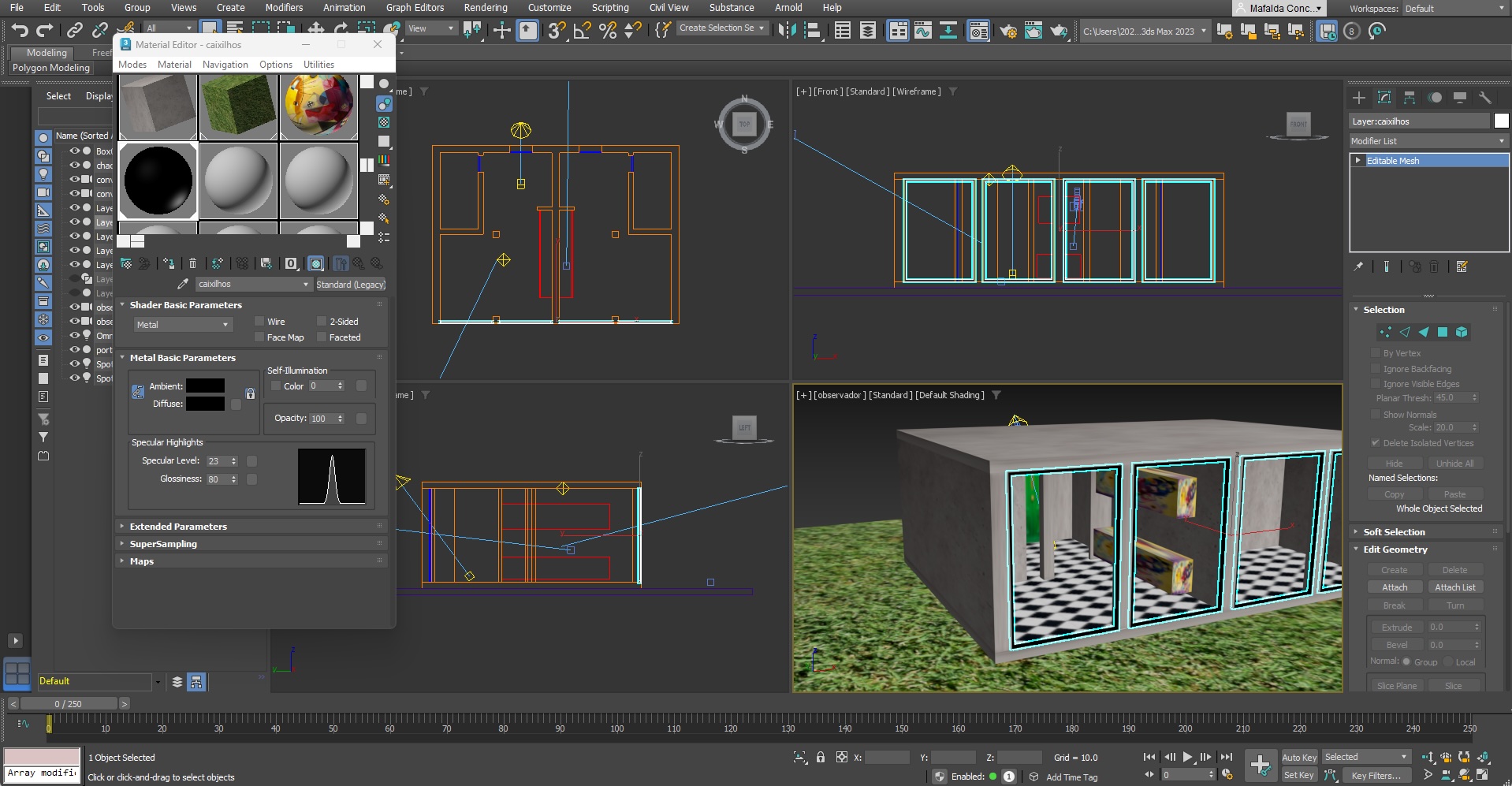The height and width of the screenshot is (786, 1512).
Task: Switch to Hierarchy panel tab icon
Action: [1410, 98]
